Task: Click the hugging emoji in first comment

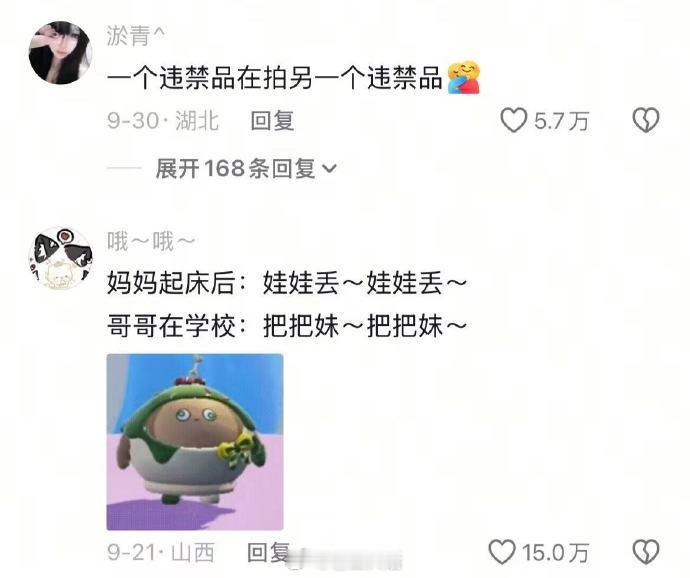Action: pyautogui.click(x=464, y=77)
